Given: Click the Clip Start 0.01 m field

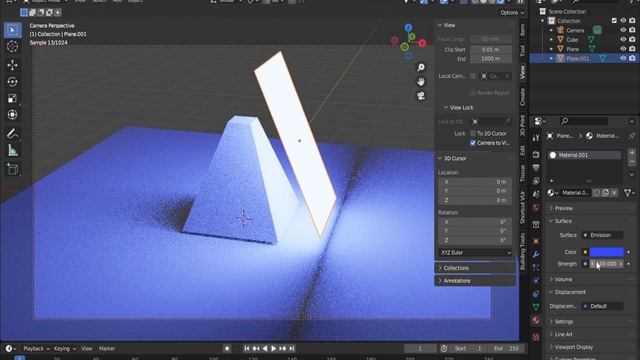Looking at the screenshot, I should [491, 49].
